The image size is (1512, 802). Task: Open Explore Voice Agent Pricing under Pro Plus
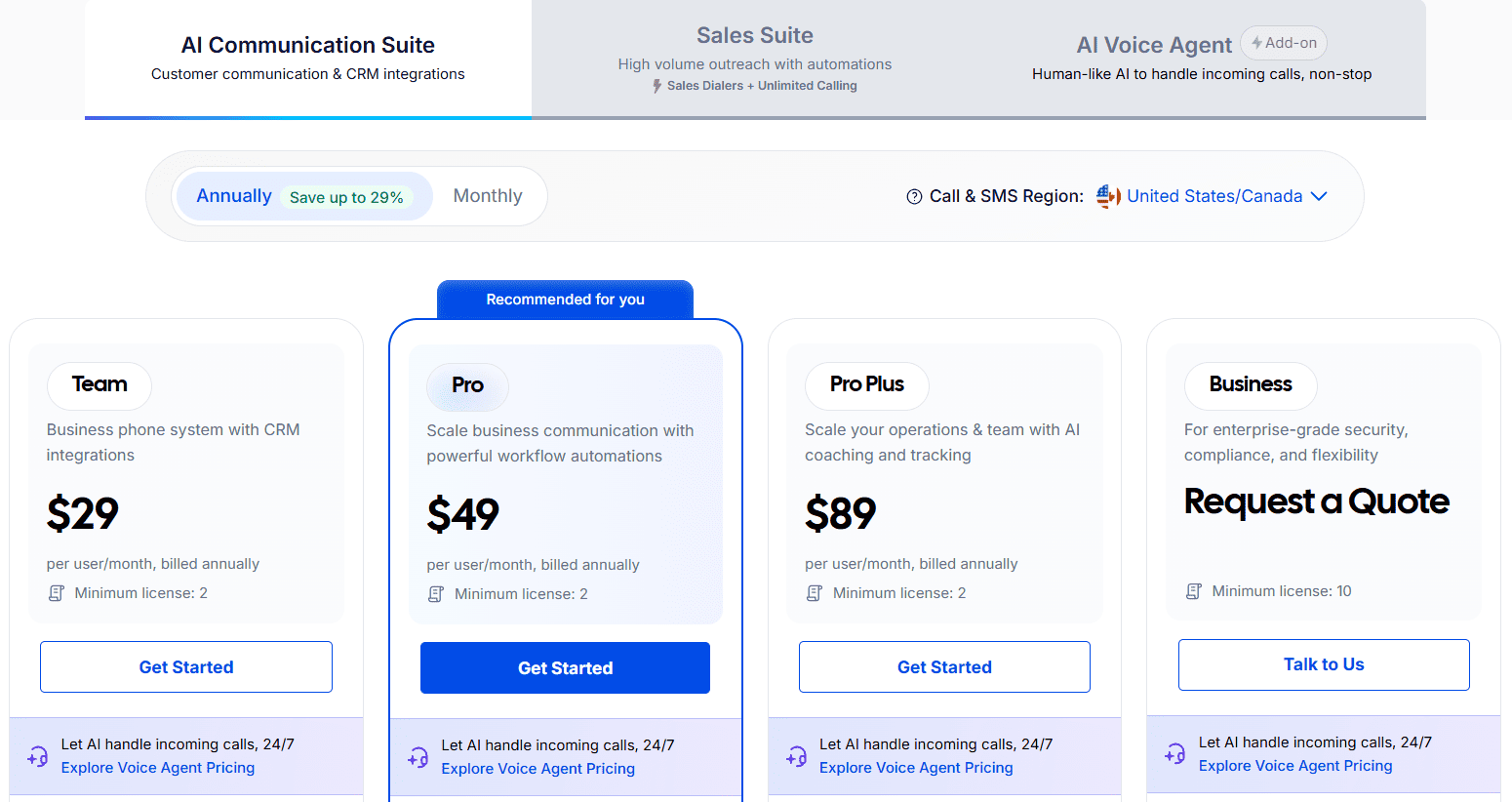[916, 768]
